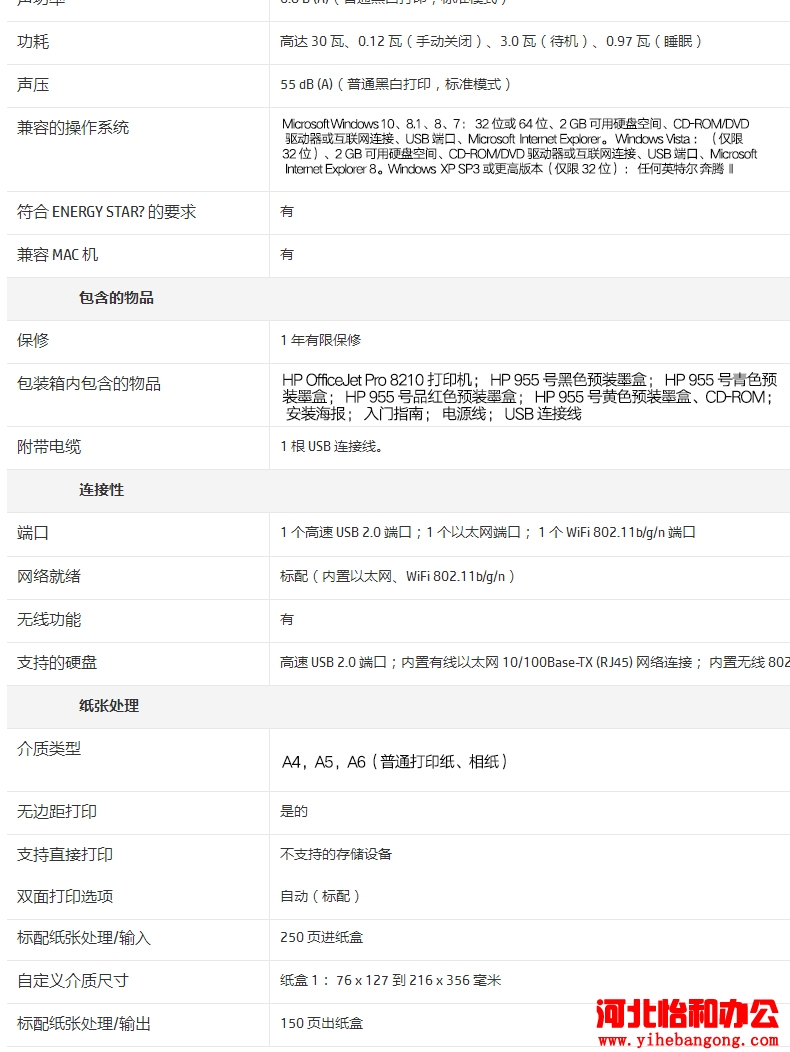This screenshot has width=790, height=1052.
Task: Click 有 value in 无线功能 row
Action: click(x=287, y=619)
